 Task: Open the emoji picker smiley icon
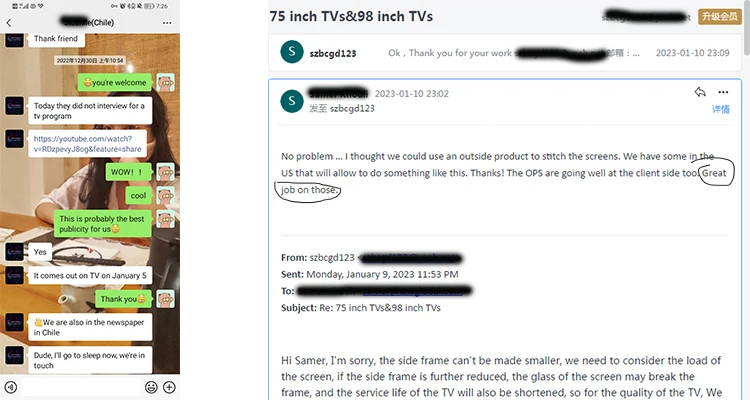pos(151,387)
